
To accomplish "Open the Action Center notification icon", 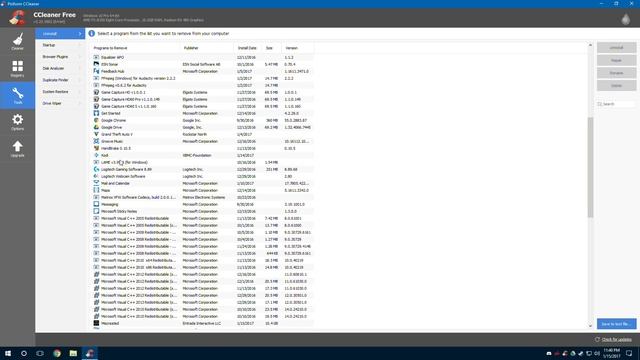I will (x=629, y=353).
